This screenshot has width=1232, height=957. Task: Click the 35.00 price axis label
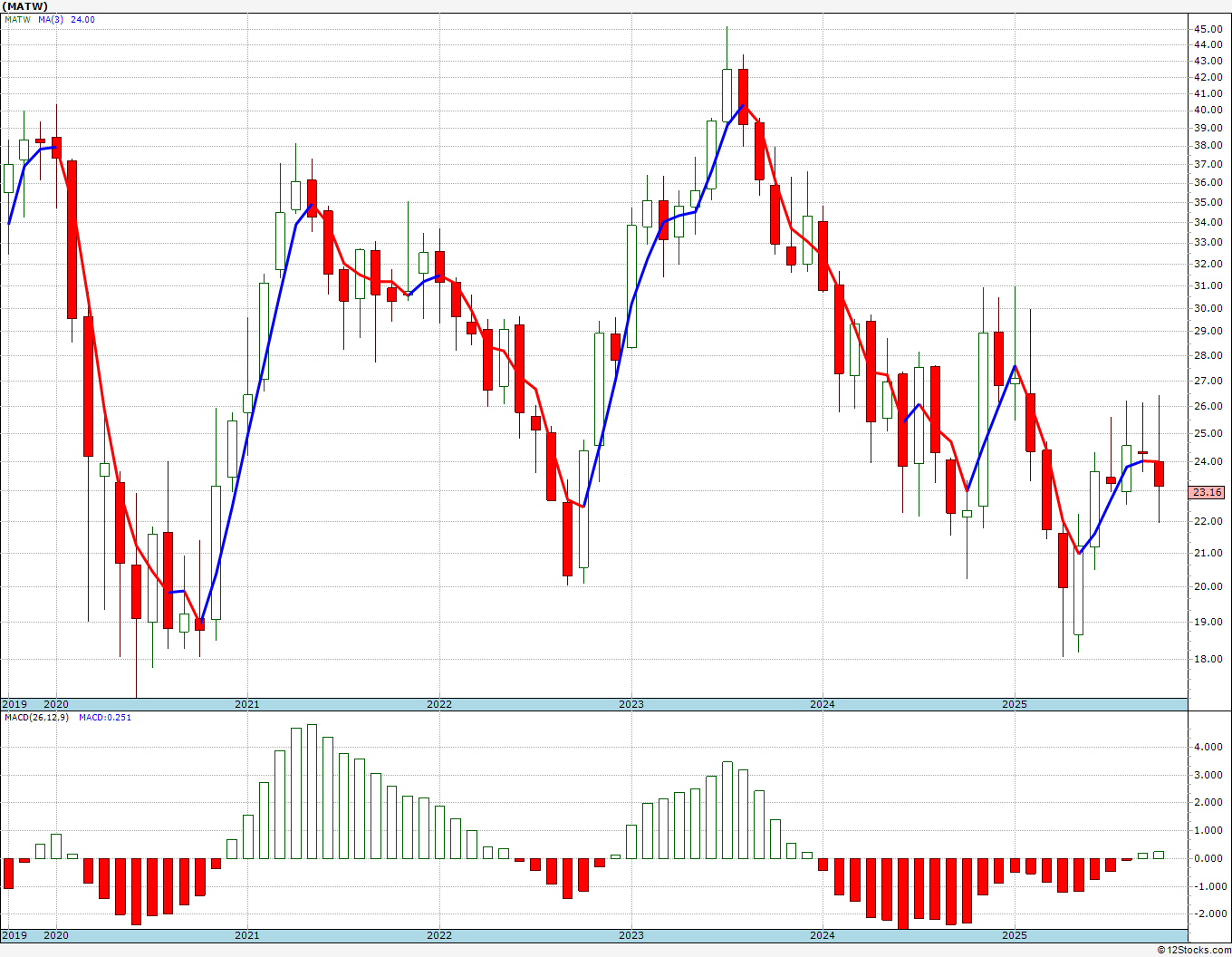pyautogui.click(x=1207, y=201)
